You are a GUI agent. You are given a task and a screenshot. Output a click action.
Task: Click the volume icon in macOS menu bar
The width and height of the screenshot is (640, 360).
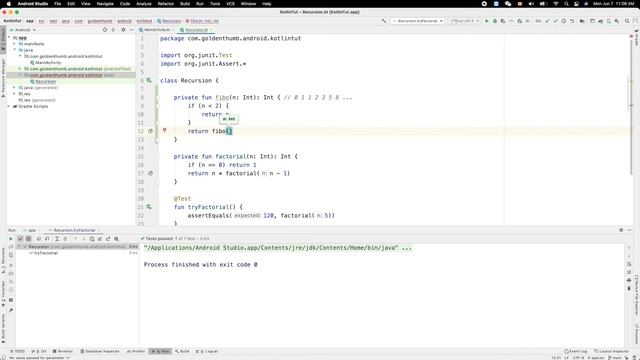(x=531, y=4)
